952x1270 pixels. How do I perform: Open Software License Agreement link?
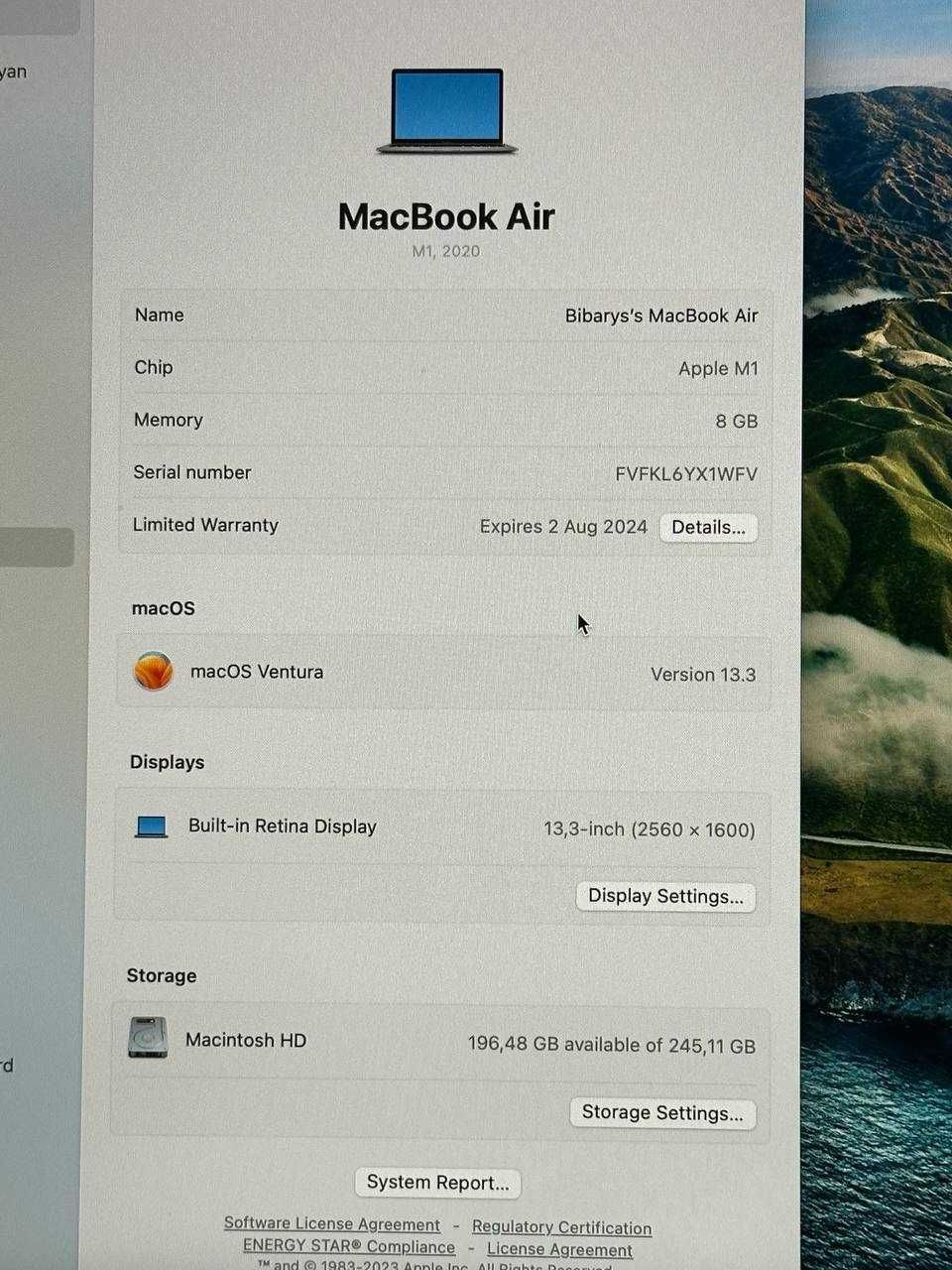click(331, 1224)
